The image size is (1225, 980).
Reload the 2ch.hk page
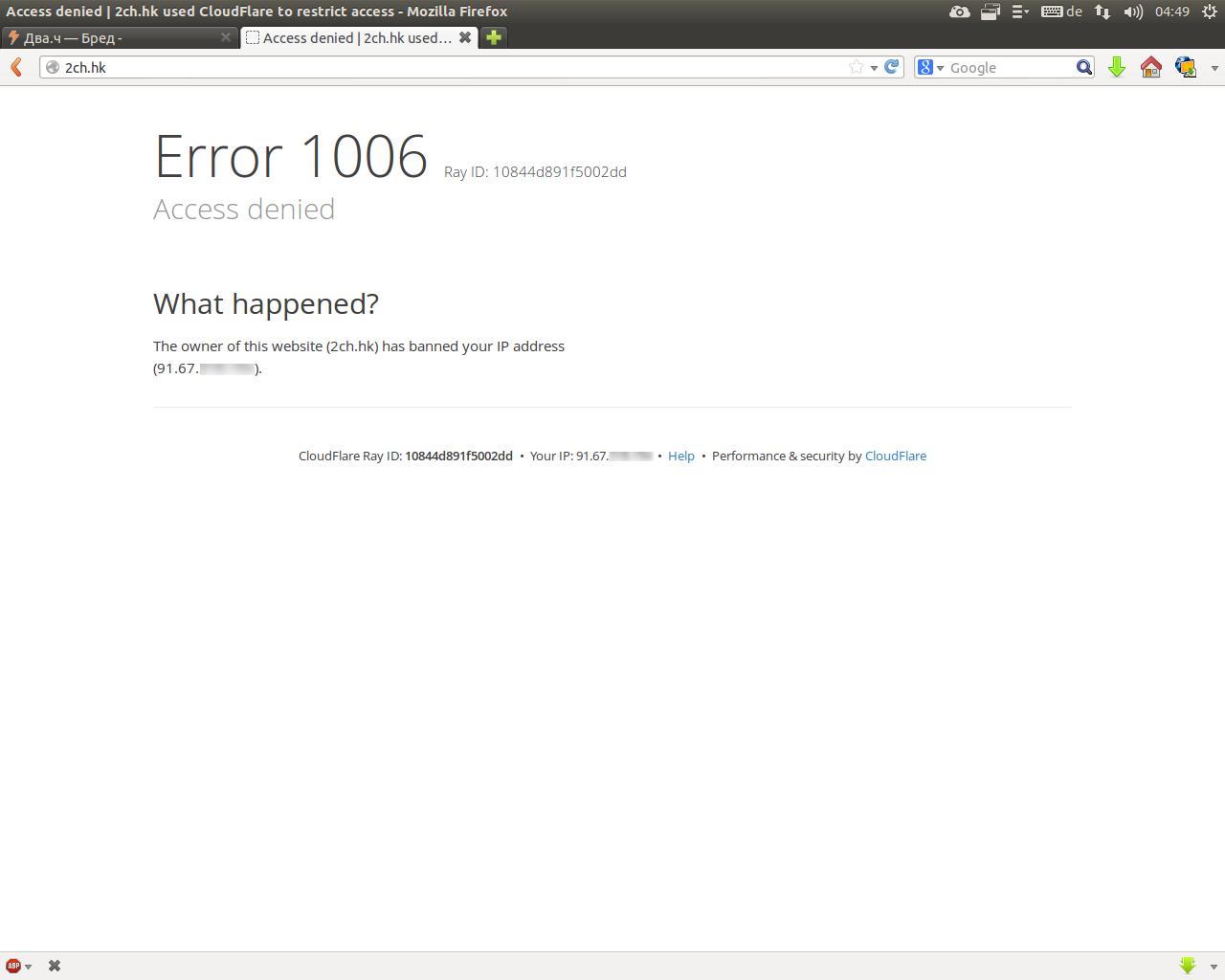pyautogui.click(x=892, y=67)
